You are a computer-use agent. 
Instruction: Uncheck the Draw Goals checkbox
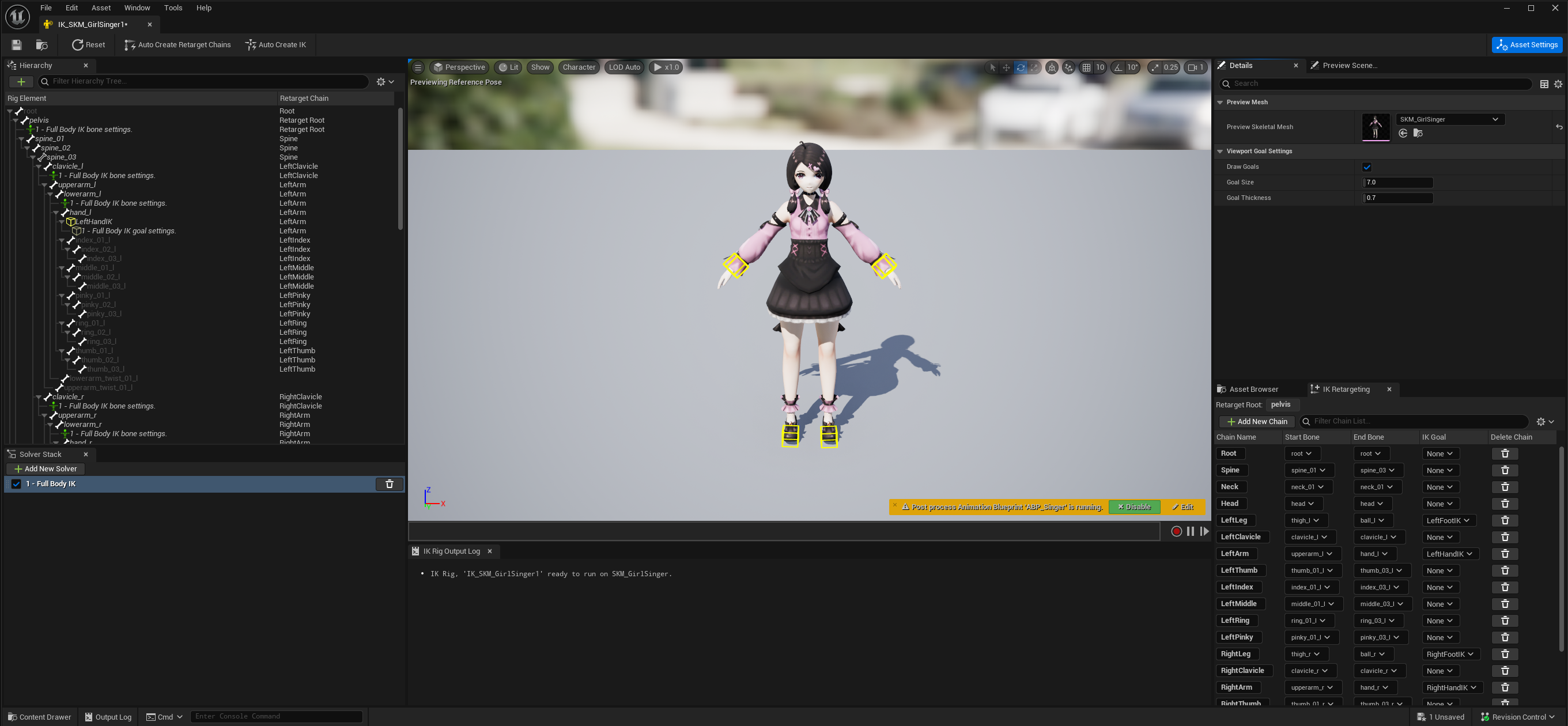point(1366,167)
